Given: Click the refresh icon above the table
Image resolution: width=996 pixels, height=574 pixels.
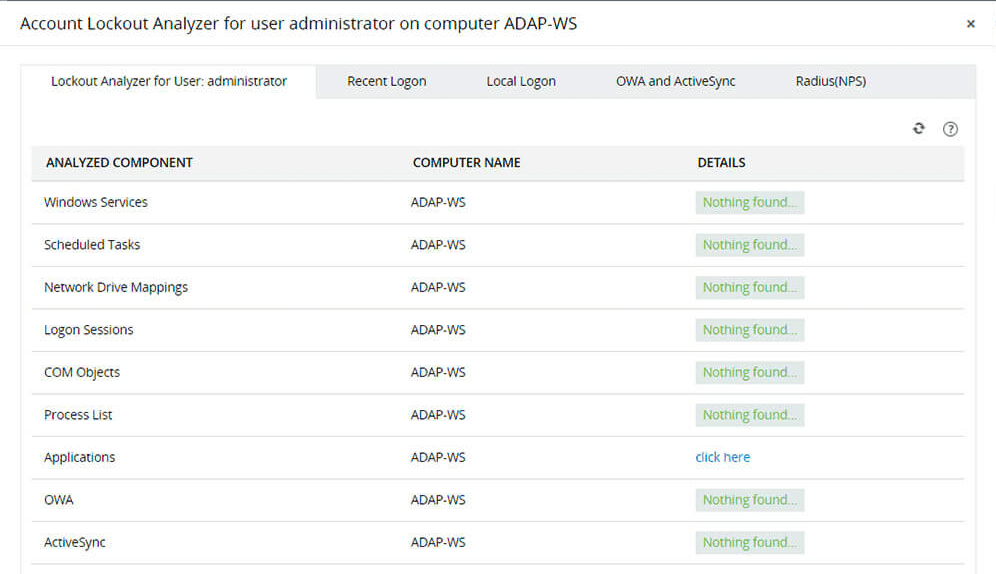Looking at the screenshot, I should pos(919,129).
